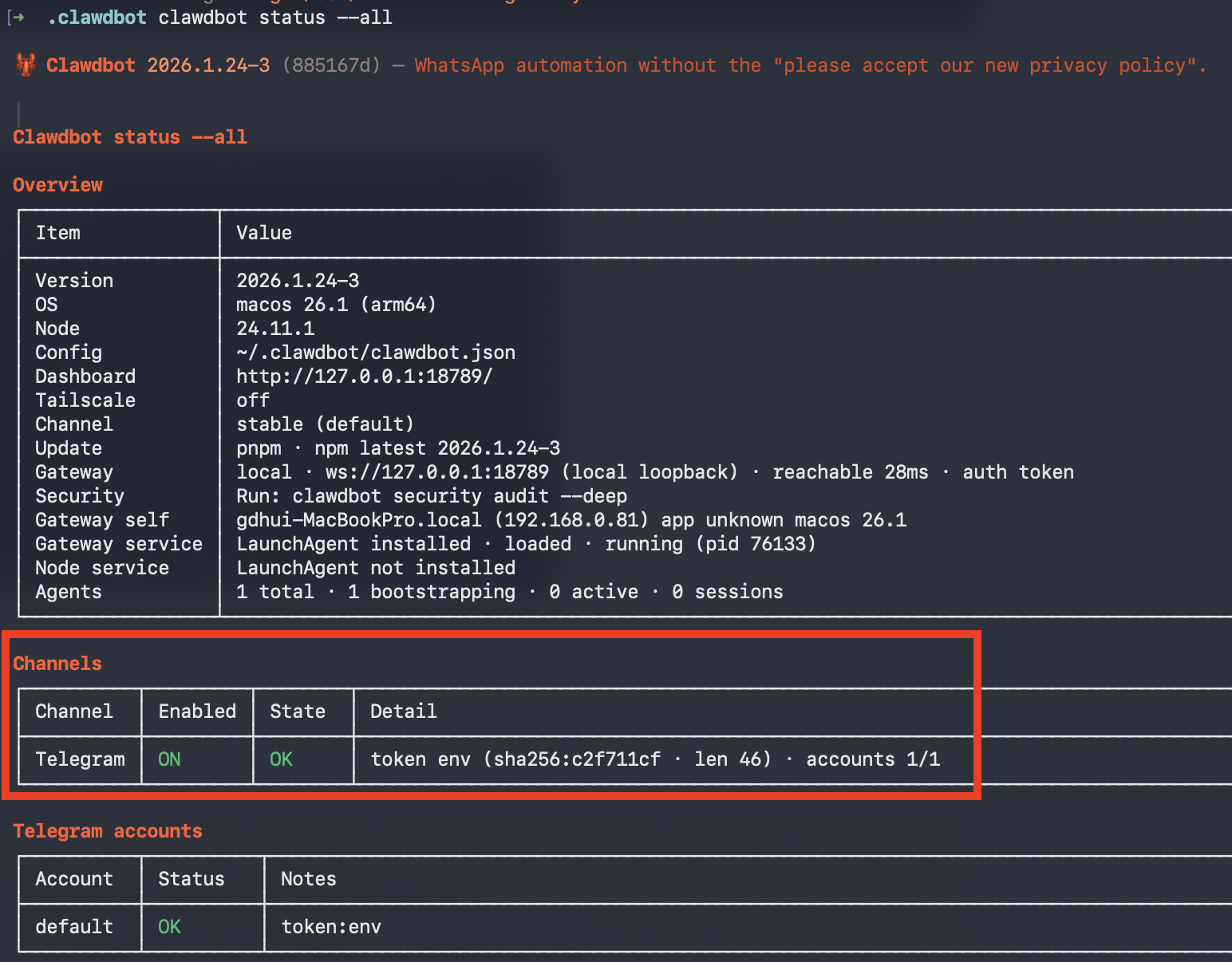Select the "Telegram" channel cell
The image size is (1232, 962).
[x=80, y=759]
